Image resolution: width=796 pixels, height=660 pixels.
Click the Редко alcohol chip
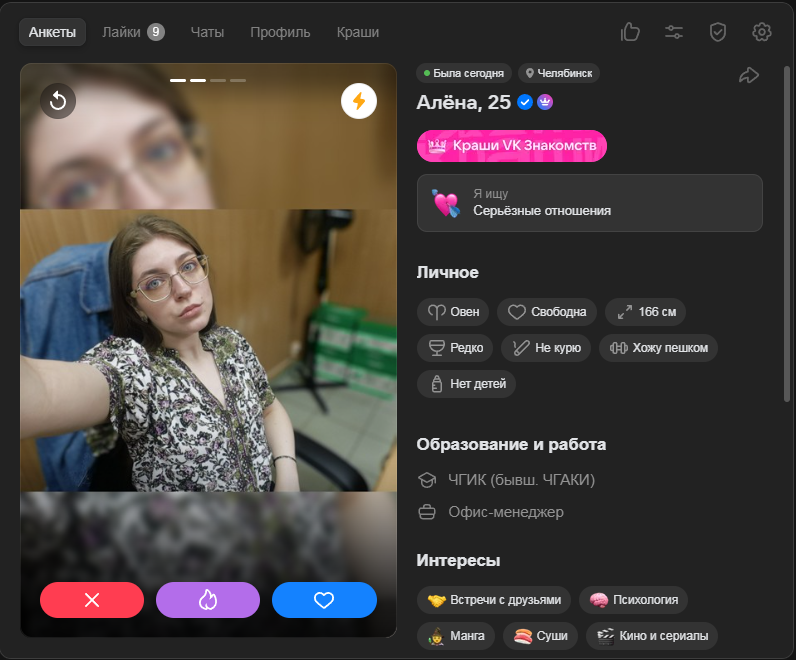click(455, 348)
